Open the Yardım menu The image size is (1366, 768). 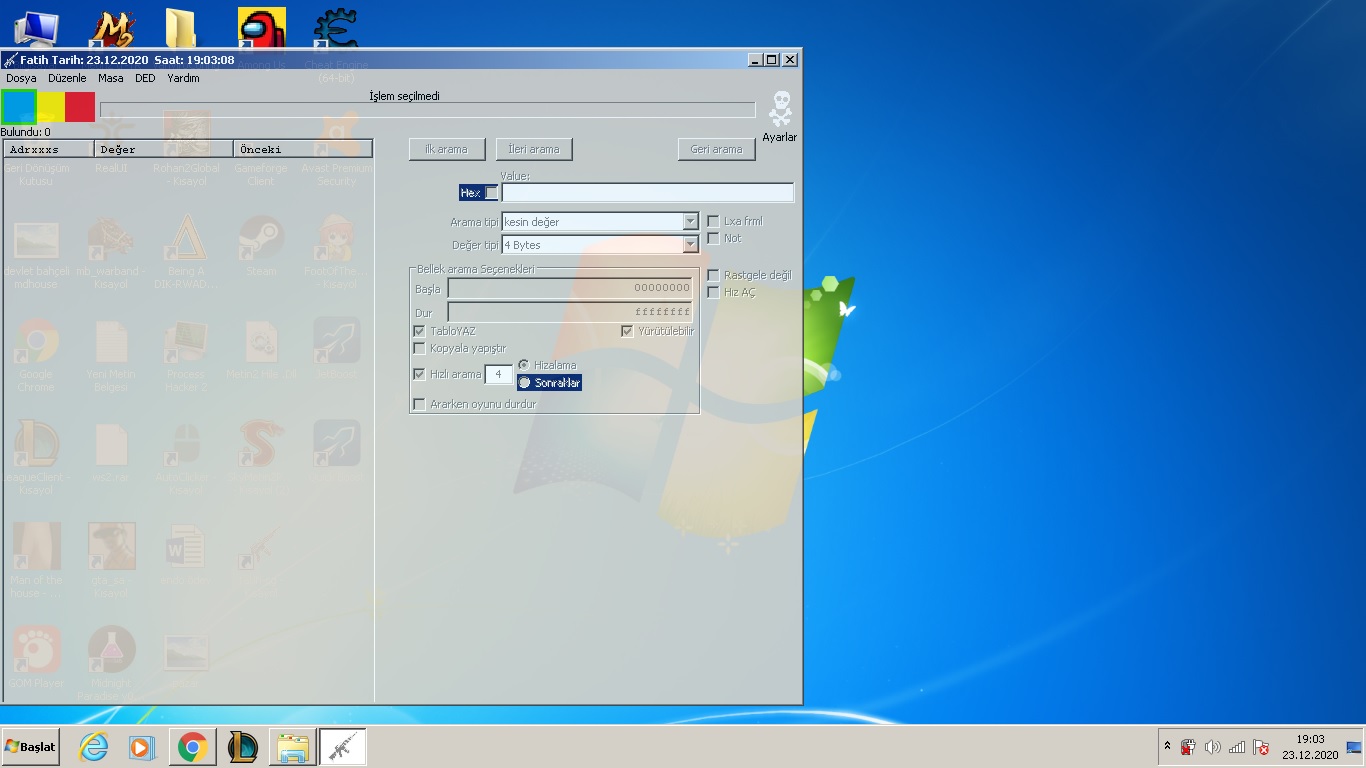[x=183, y=78]
